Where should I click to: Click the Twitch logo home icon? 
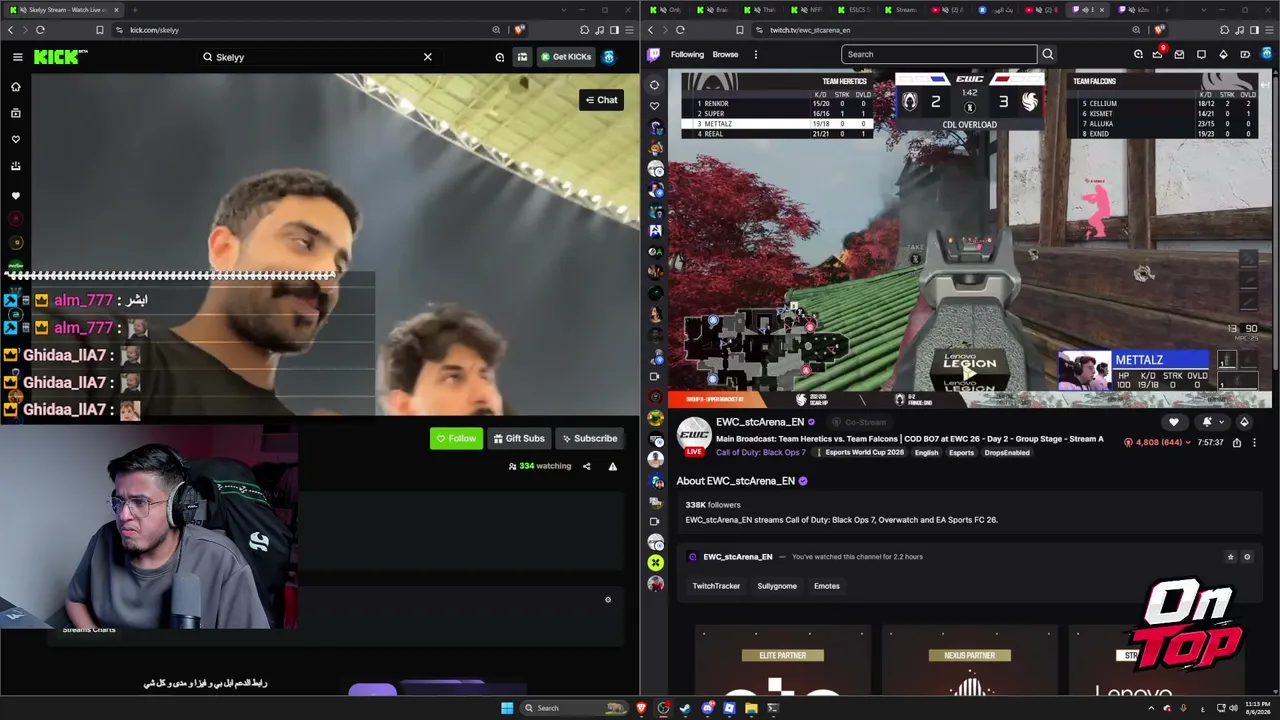point(654,55)
